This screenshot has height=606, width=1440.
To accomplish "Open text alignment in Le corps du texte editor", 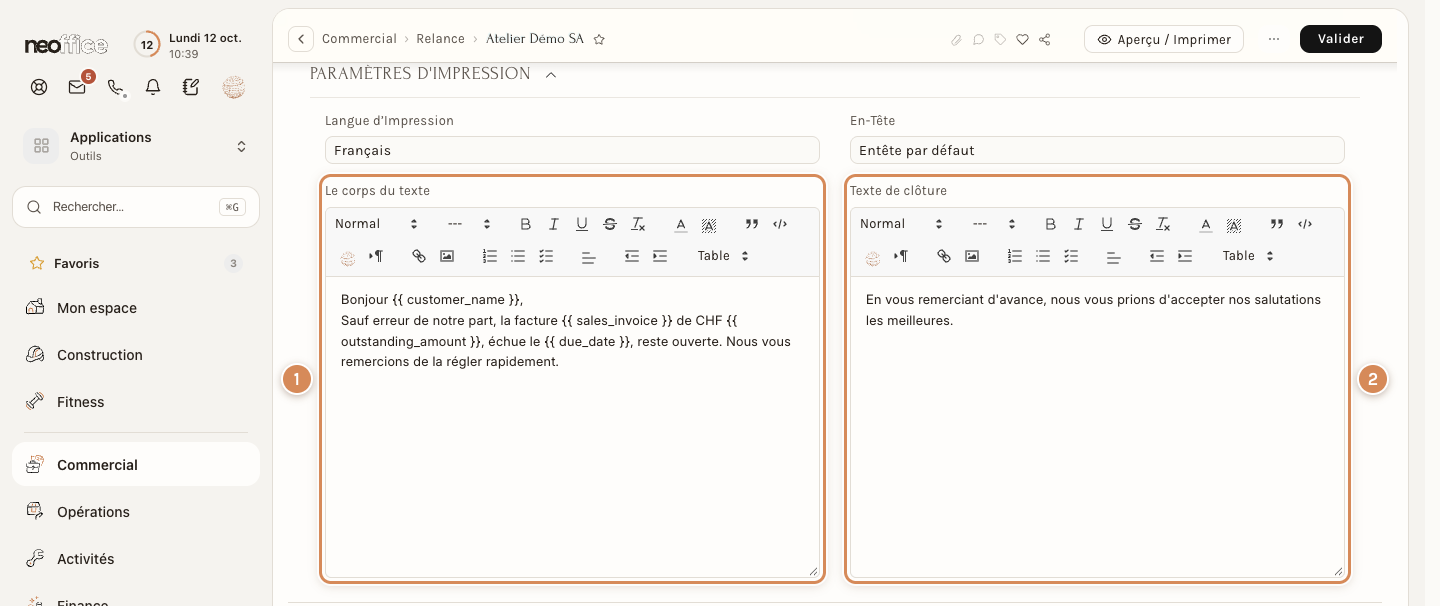I will pos(589,256).
